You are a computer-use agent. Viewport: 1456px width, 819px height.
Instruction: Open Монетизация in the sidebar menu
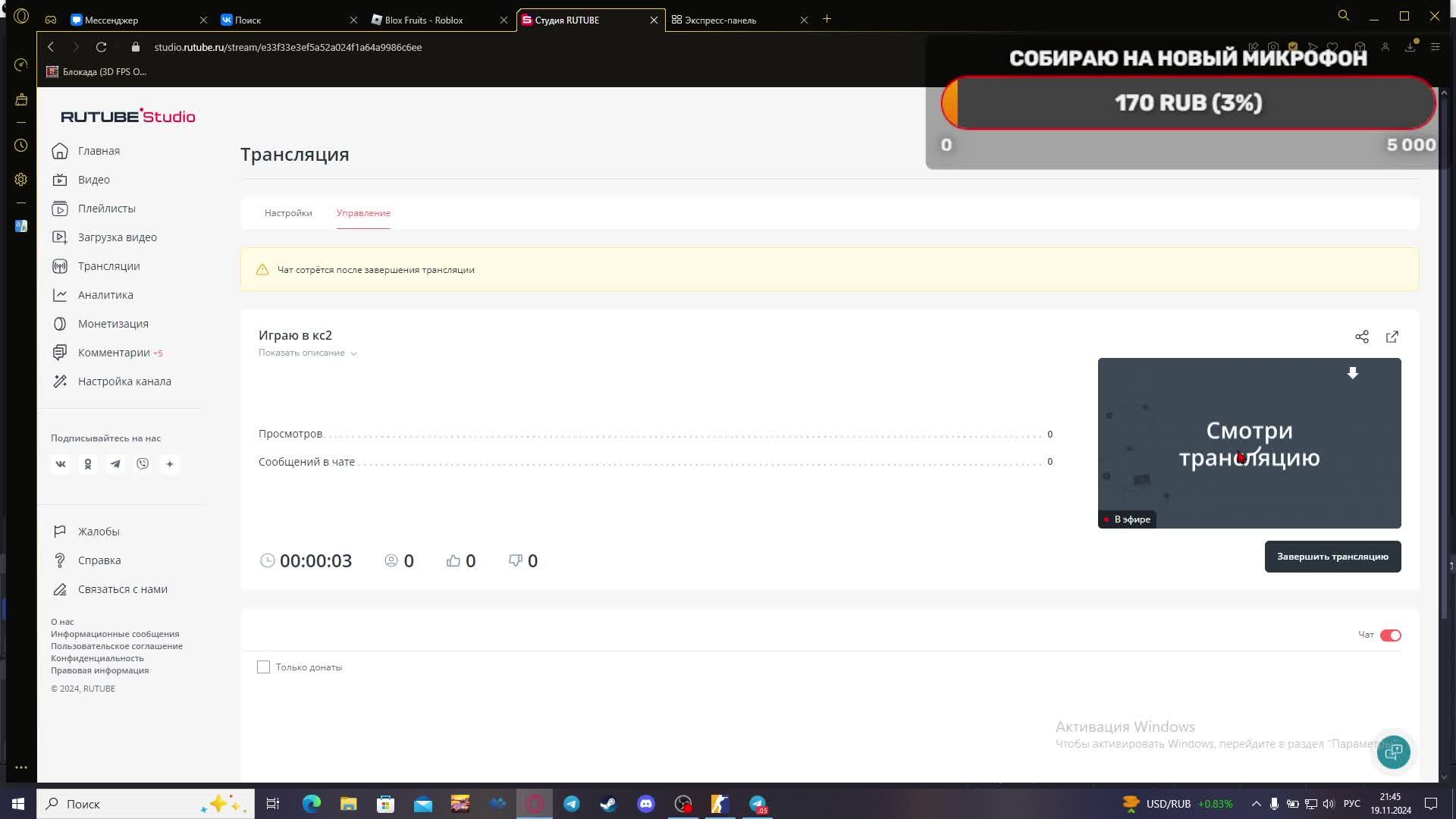pos(113,324)
